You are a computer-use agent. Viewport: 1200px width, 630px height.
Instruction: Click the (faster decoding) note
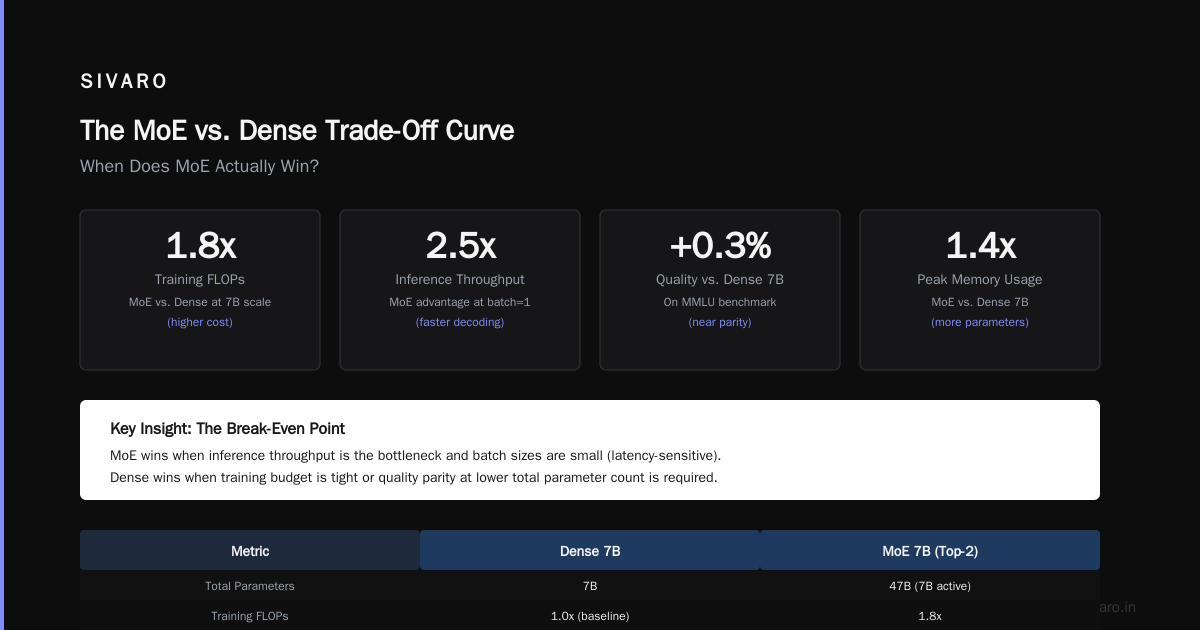click(x=460, y=322)
